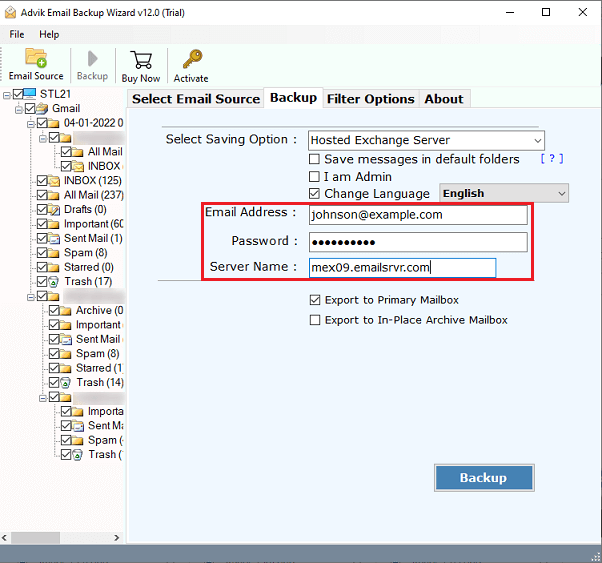Screen dimensions: 602x563
Task: Uncheck Export to Primary Mailbox
Action: tap(315, 300)
